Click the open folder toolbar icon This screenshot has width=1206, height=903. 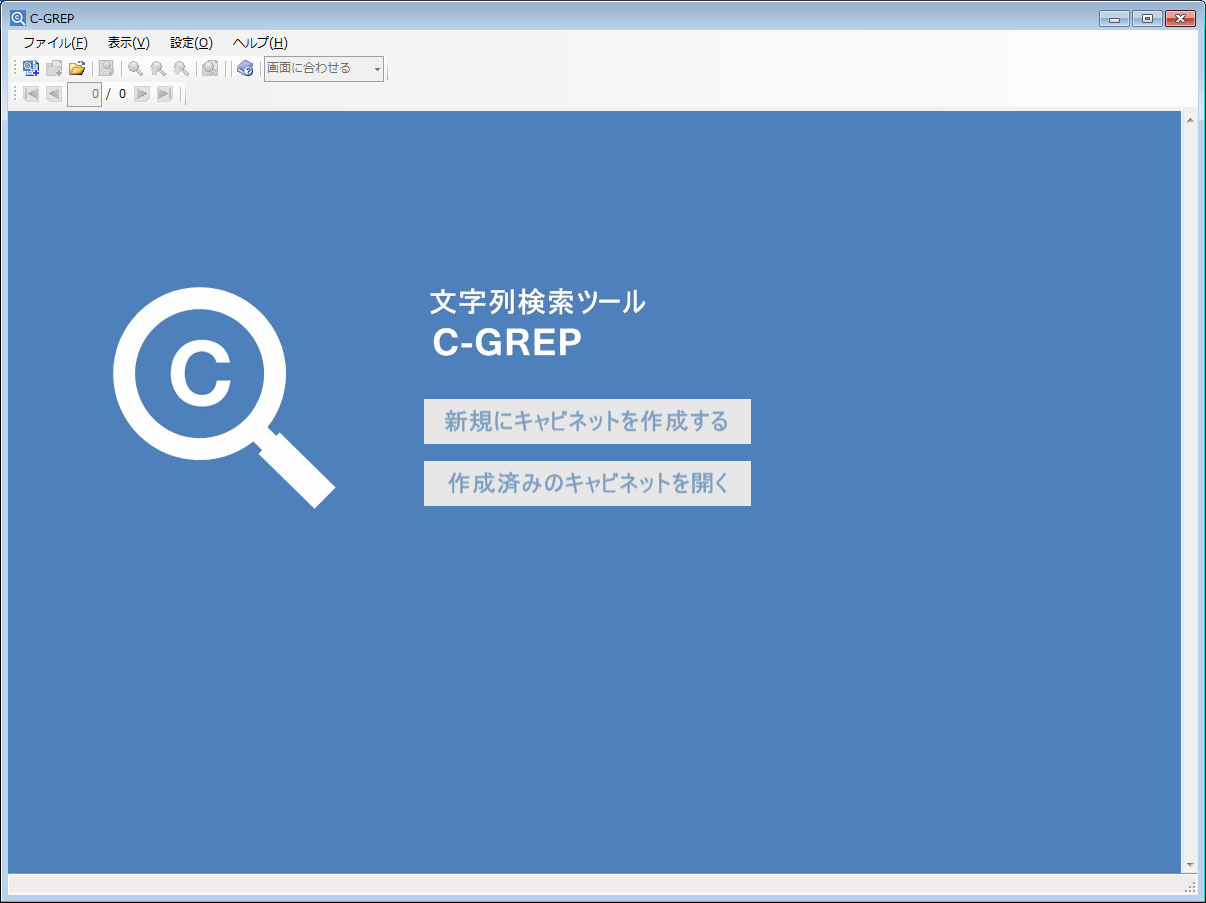click(x=77, y=69)
